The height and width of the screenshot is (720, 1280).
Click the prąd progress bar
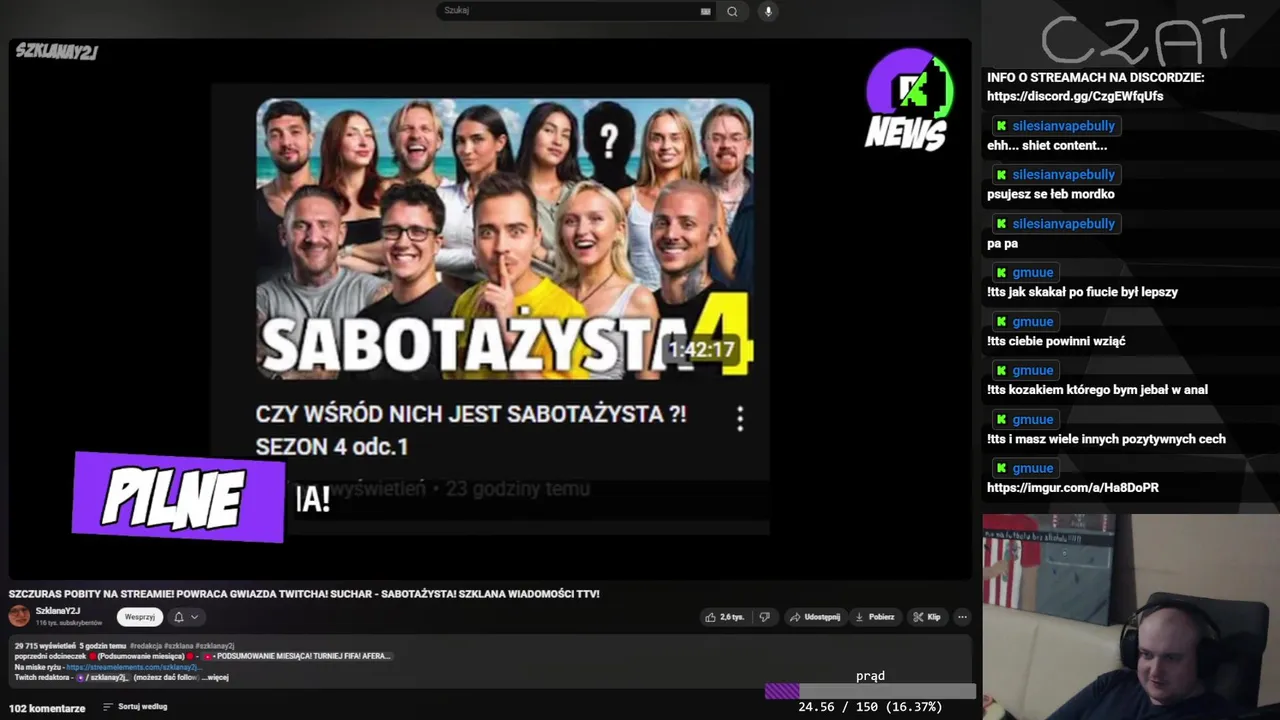pyautogui.click(x=870, y=691)
